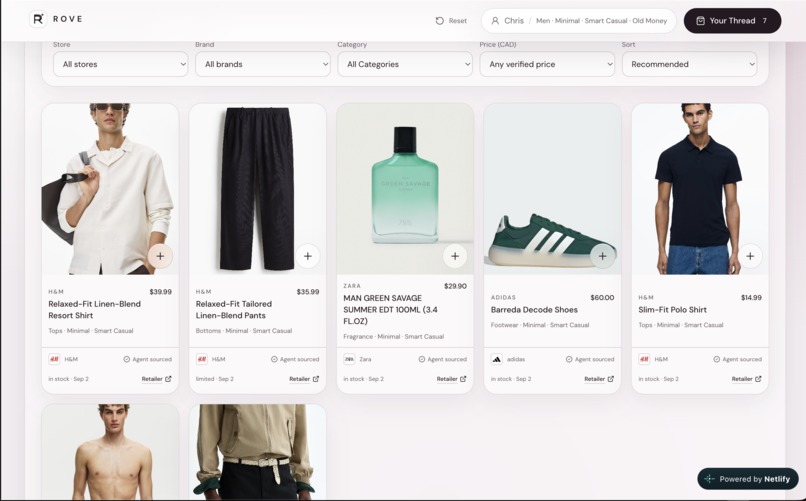Viewport: 806px width, 501px height.
Task: Click title Barreda Decode Shoes
Action: coord(534,309)
